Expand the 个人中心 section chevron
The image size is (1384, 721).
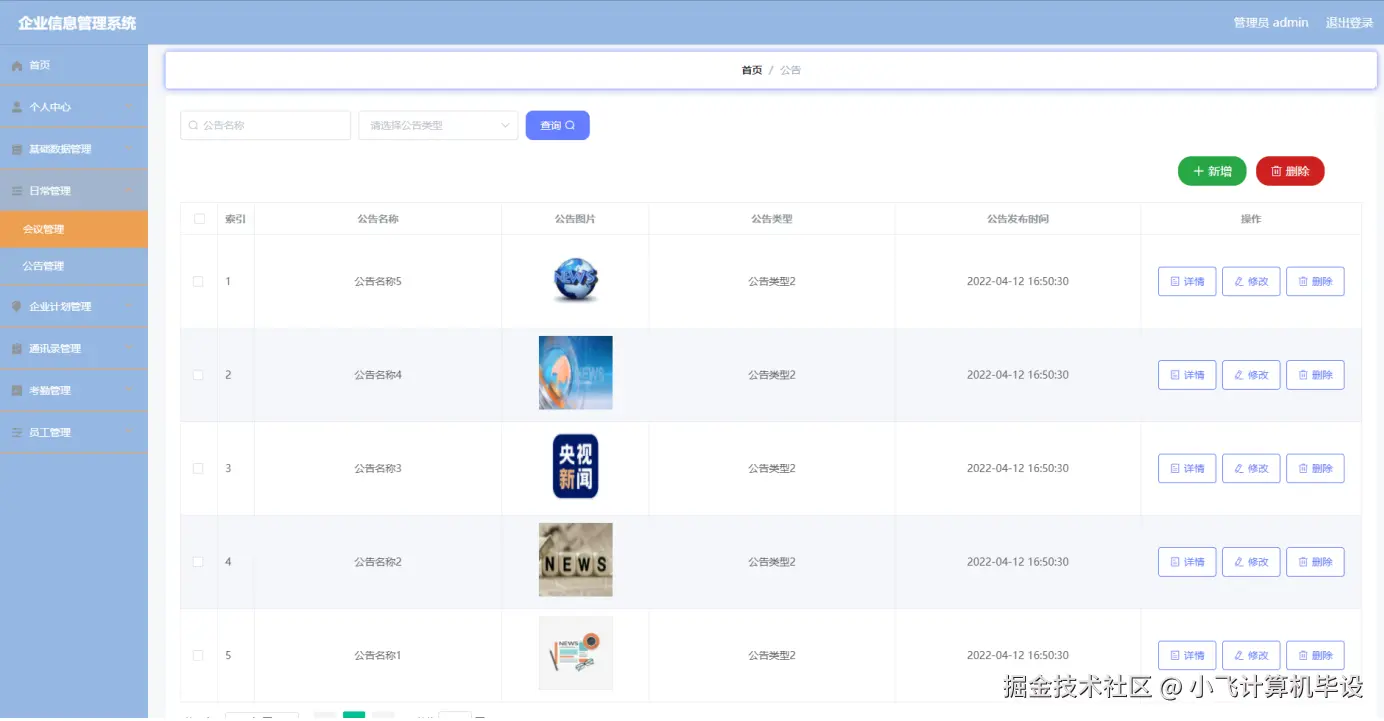click(x=131, y=106)
